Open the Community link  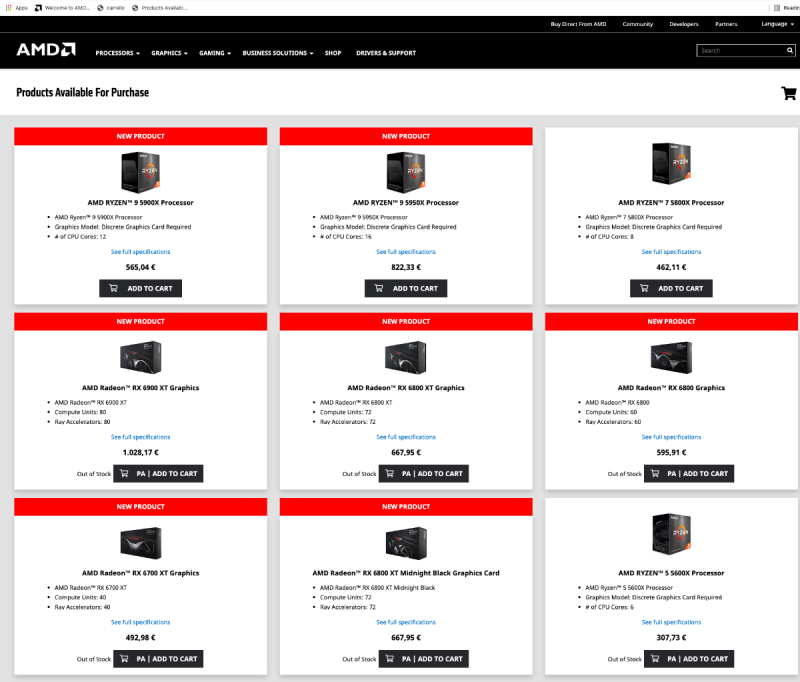[x=638, y=24]
